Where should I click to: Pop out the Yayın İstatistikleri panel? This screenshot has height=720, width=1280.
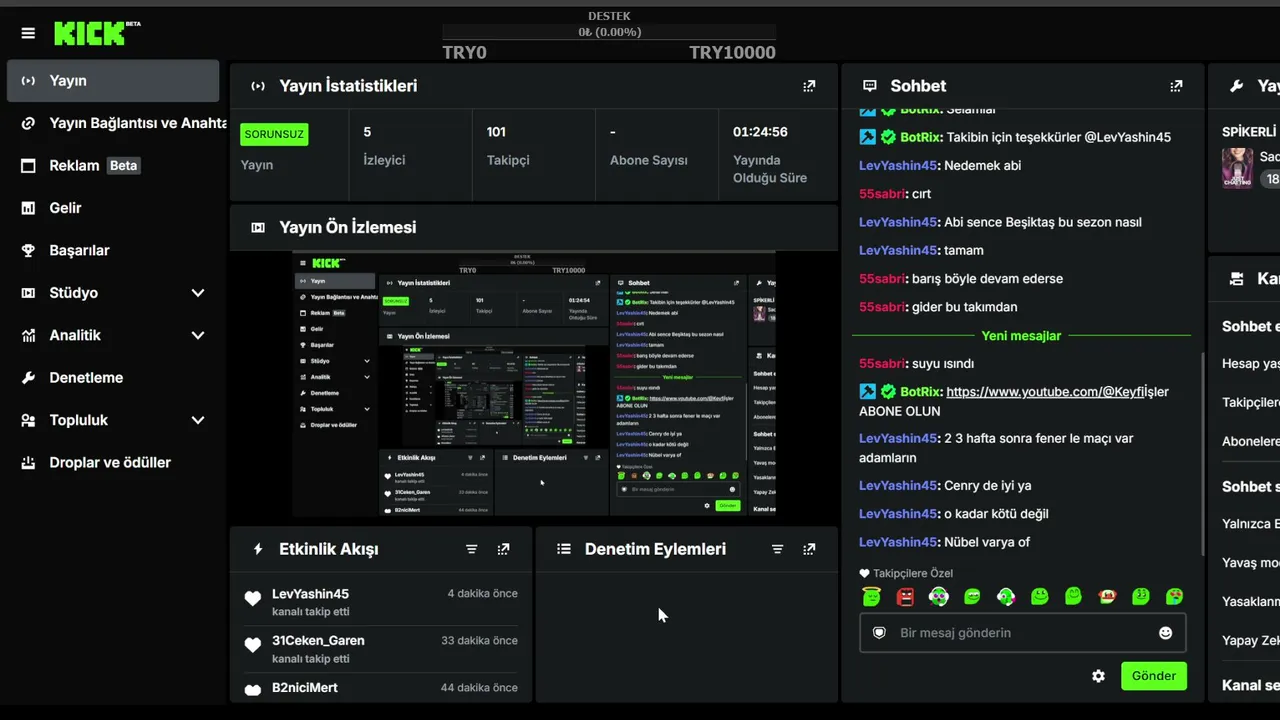pyautogui.click(x=809, y=86)
